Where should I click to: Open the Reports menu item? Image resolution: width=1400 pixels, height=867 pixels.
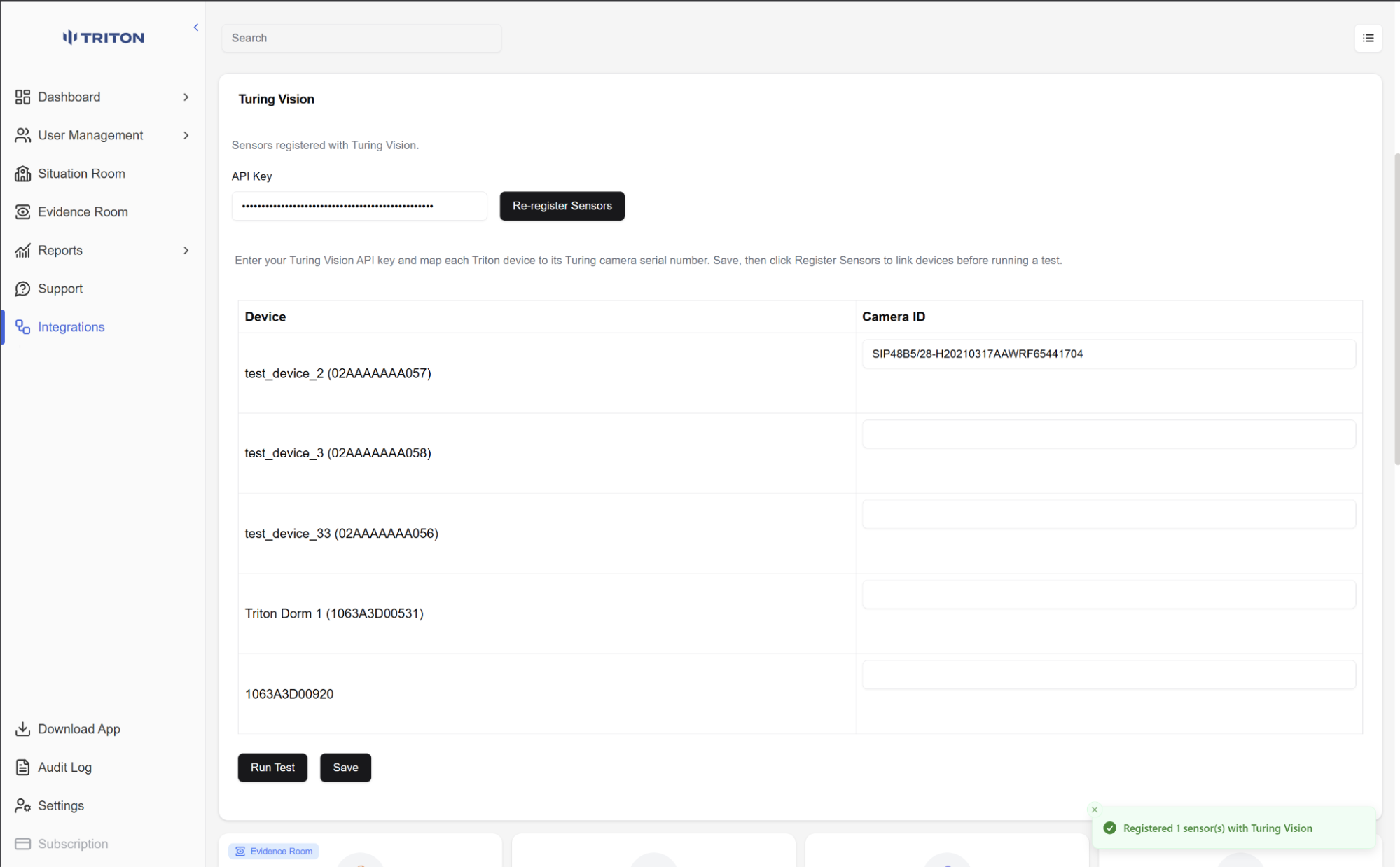point(60,250)
